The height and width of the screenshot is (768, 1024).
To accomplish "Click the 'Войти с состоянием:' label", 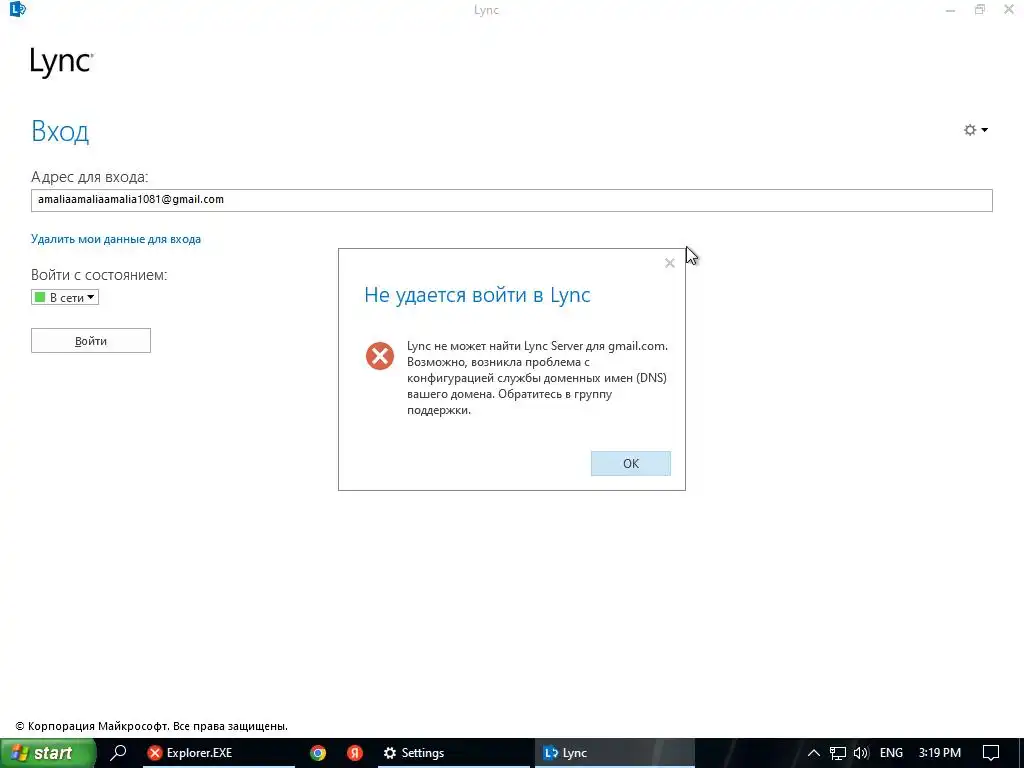I will tap(99, 275).
